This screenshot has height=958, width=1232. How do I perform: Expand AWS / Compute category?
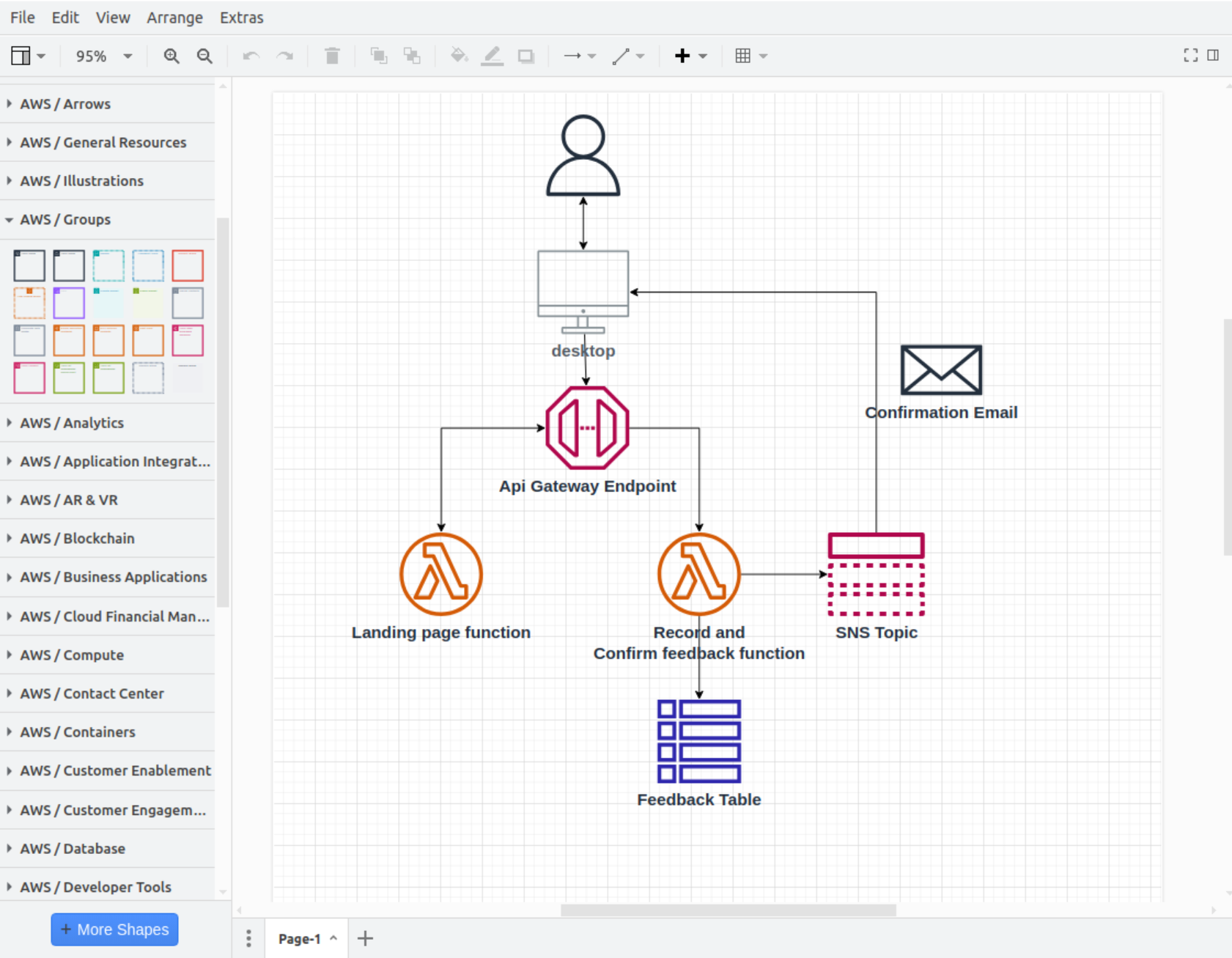click(x=107, y=655)
